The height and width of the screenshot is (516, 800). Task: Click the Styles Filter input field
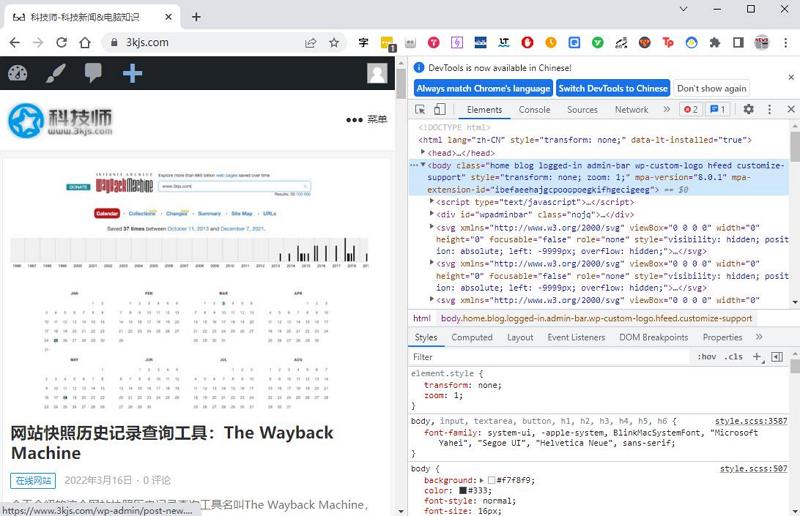[550, 357]
